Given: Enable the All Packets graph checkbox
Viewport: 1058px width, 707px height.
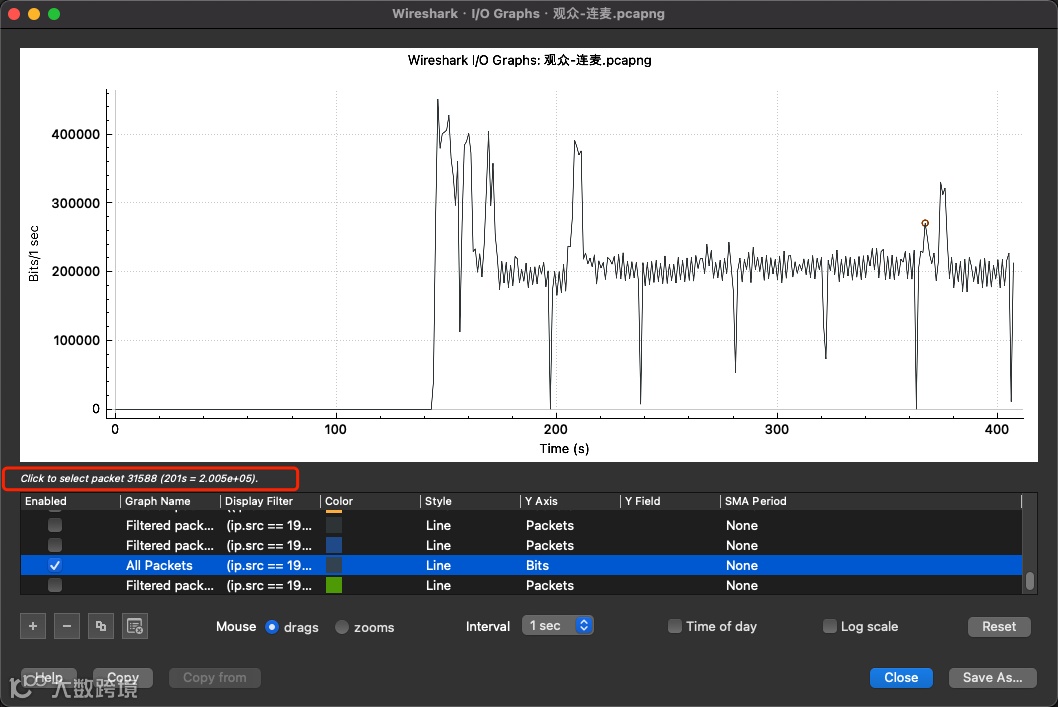Looking at the screenshot, I should click(55, 565).
